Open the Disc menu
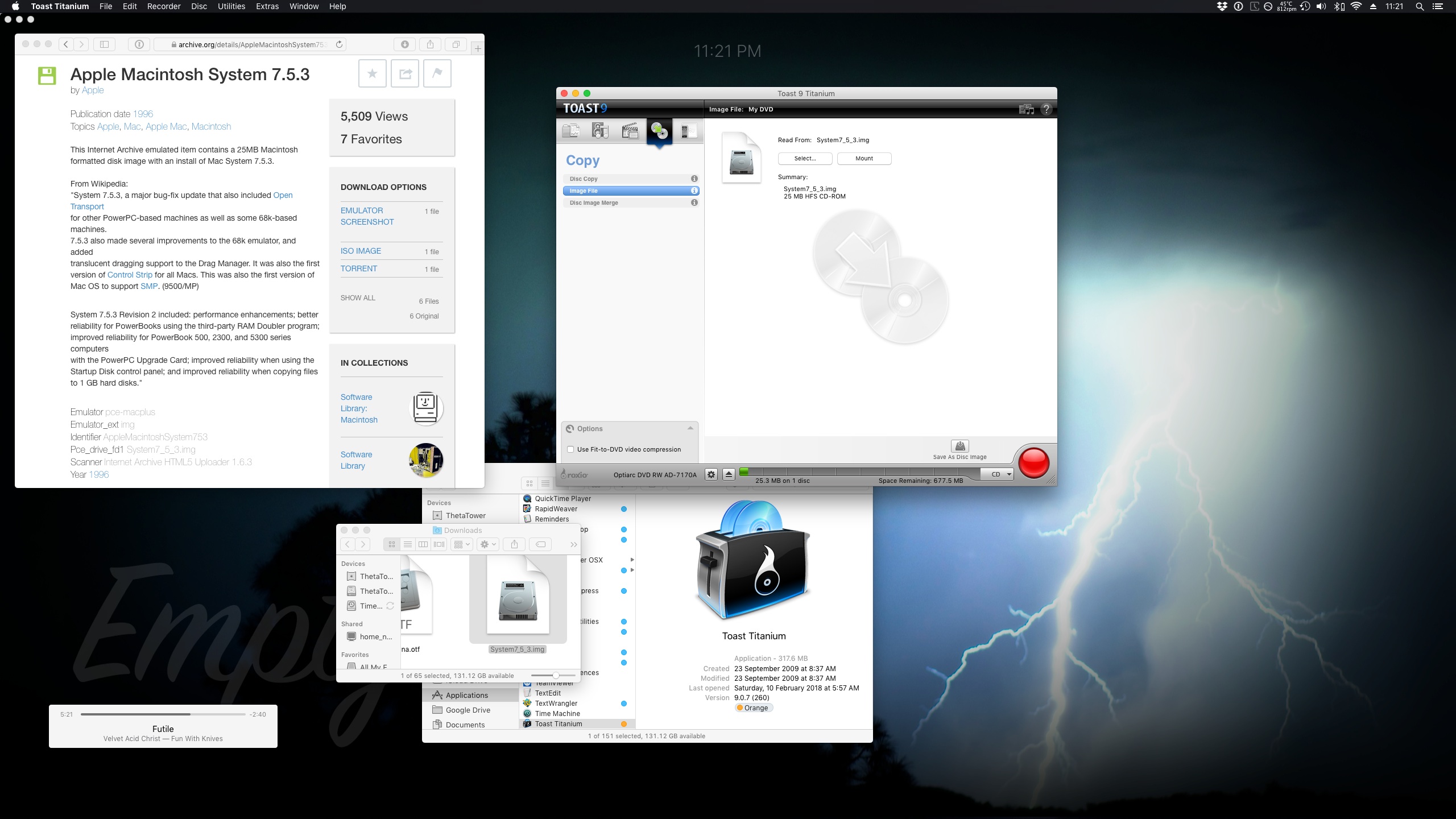Viewport: 1456px width, 819px height. [x=199, y=6]
